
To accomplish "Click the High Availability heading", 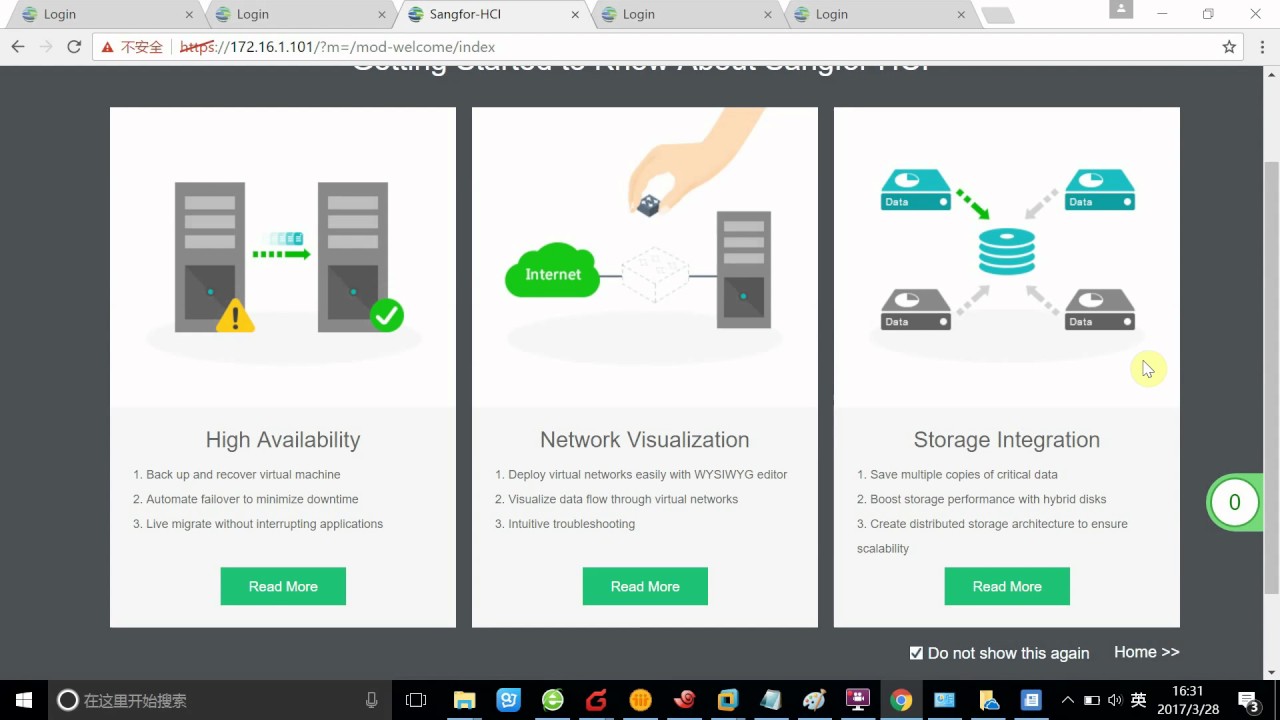I will (x=283, y=440).
